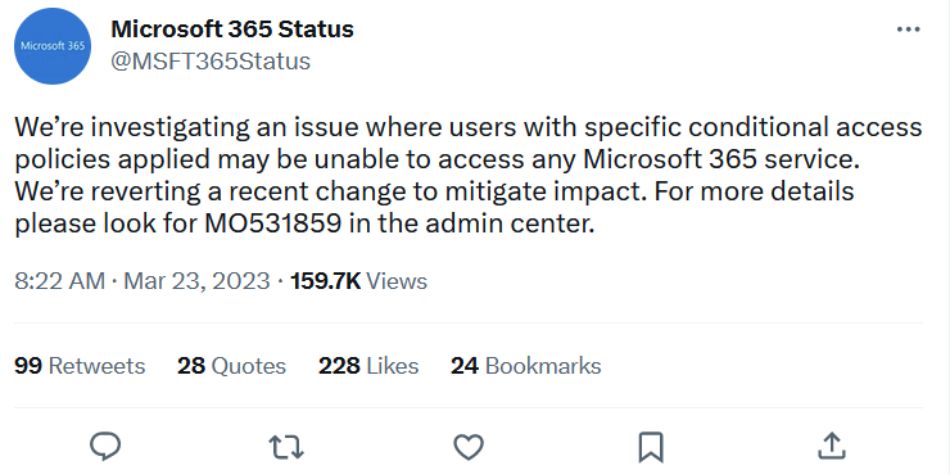Click the blue Microsoft 365 profile avatar
The height and width of the screenshot is (475, 950).
coord(52,46)
